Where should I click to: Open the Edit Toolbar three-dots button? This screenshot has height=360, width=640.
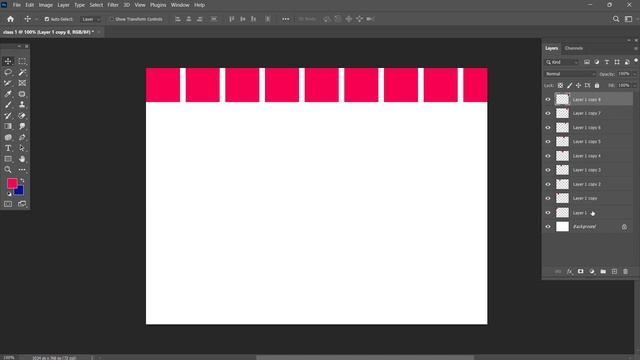[22, 169]
